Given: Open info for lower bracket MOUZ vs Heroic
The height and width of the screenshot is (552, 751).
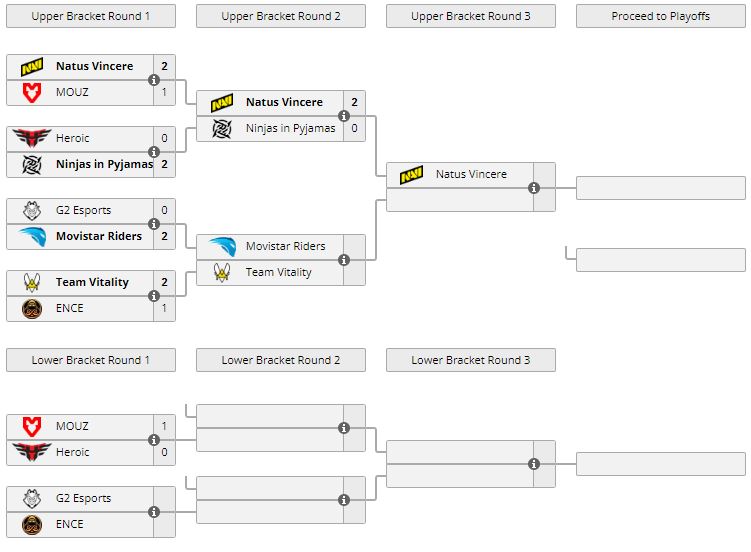Looking at the screenshot, I should (154, 440).
